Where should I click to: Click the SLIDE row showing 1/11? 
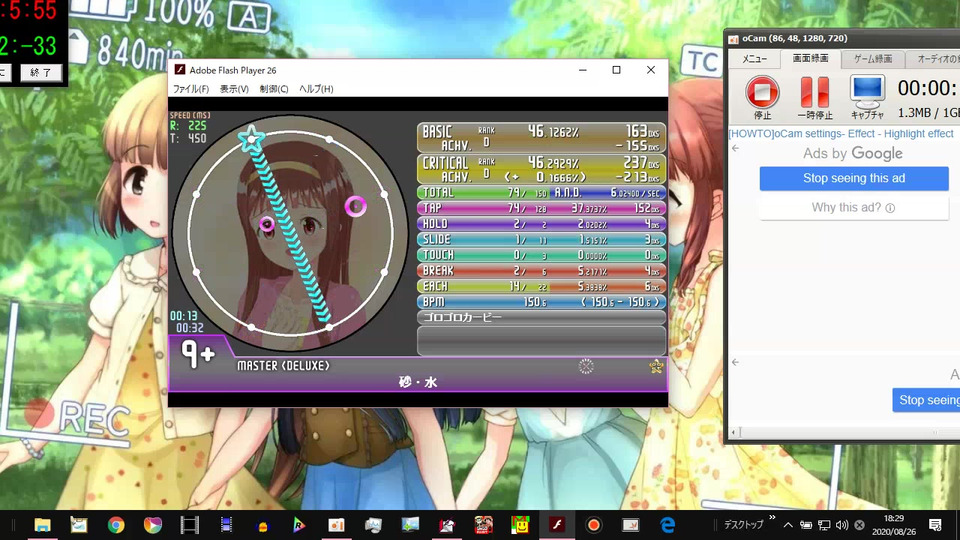pyautogui.click(x=541, y=239)
